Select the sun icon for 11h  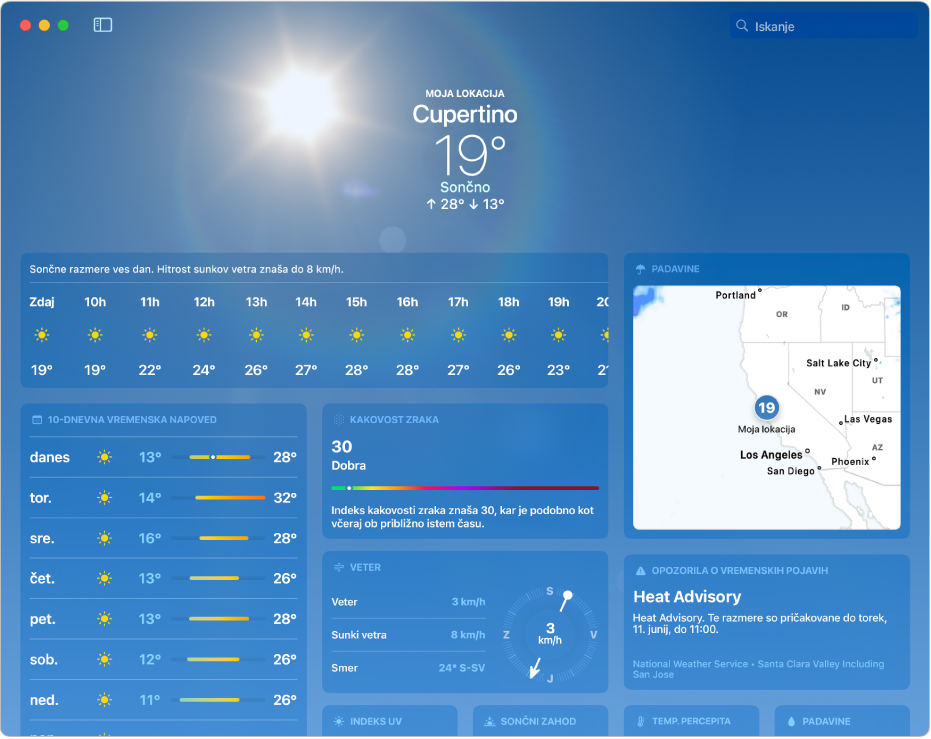[x=150, y=335]
